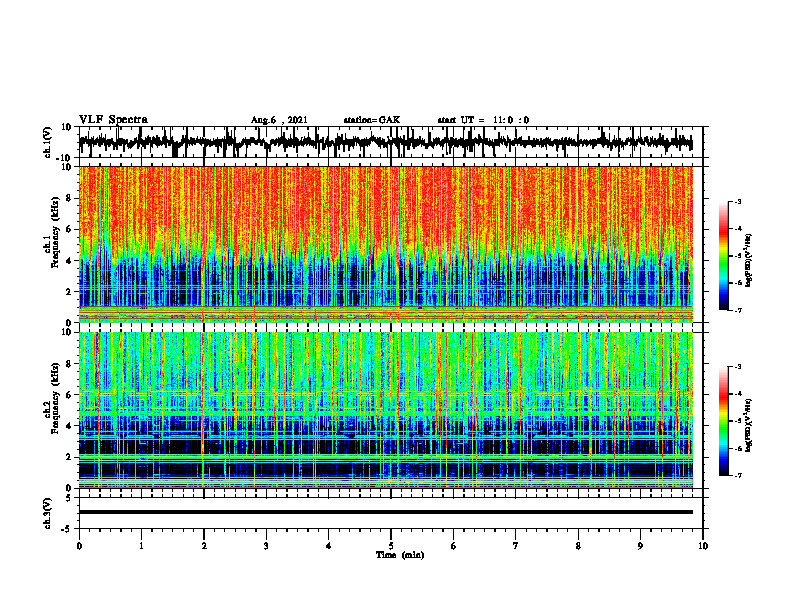Viewport: 792px width, 612px height.
Task: Click the ch.3 flat voltage line
Action: pos(385,512)
